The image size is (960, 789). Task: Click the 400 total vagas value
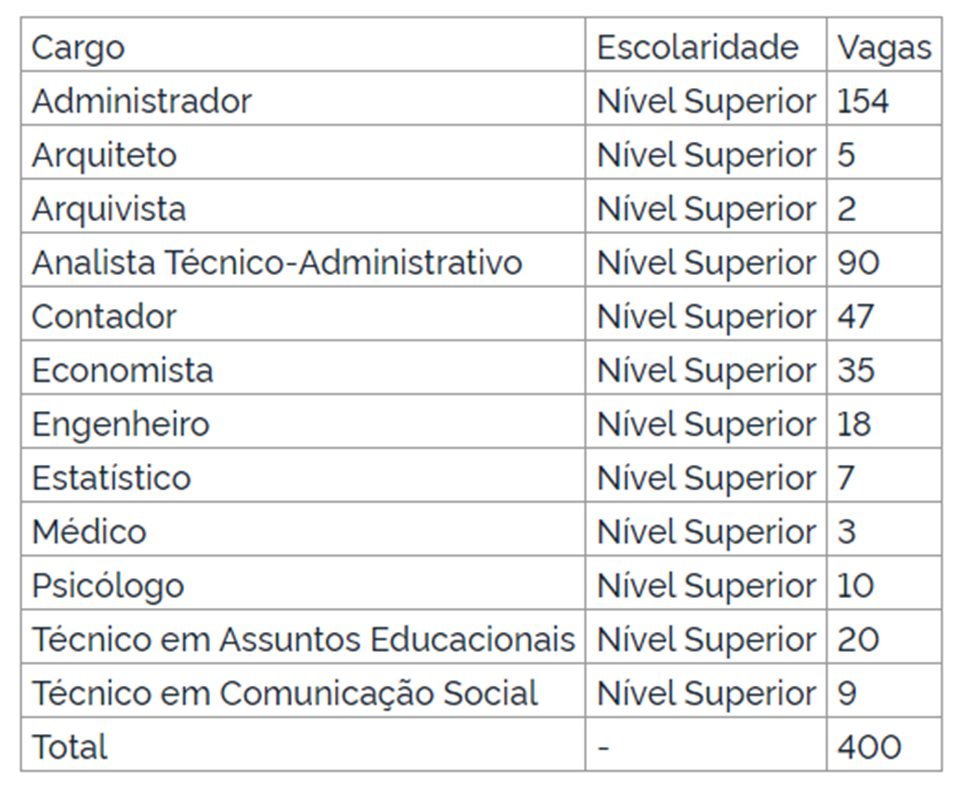869,747
